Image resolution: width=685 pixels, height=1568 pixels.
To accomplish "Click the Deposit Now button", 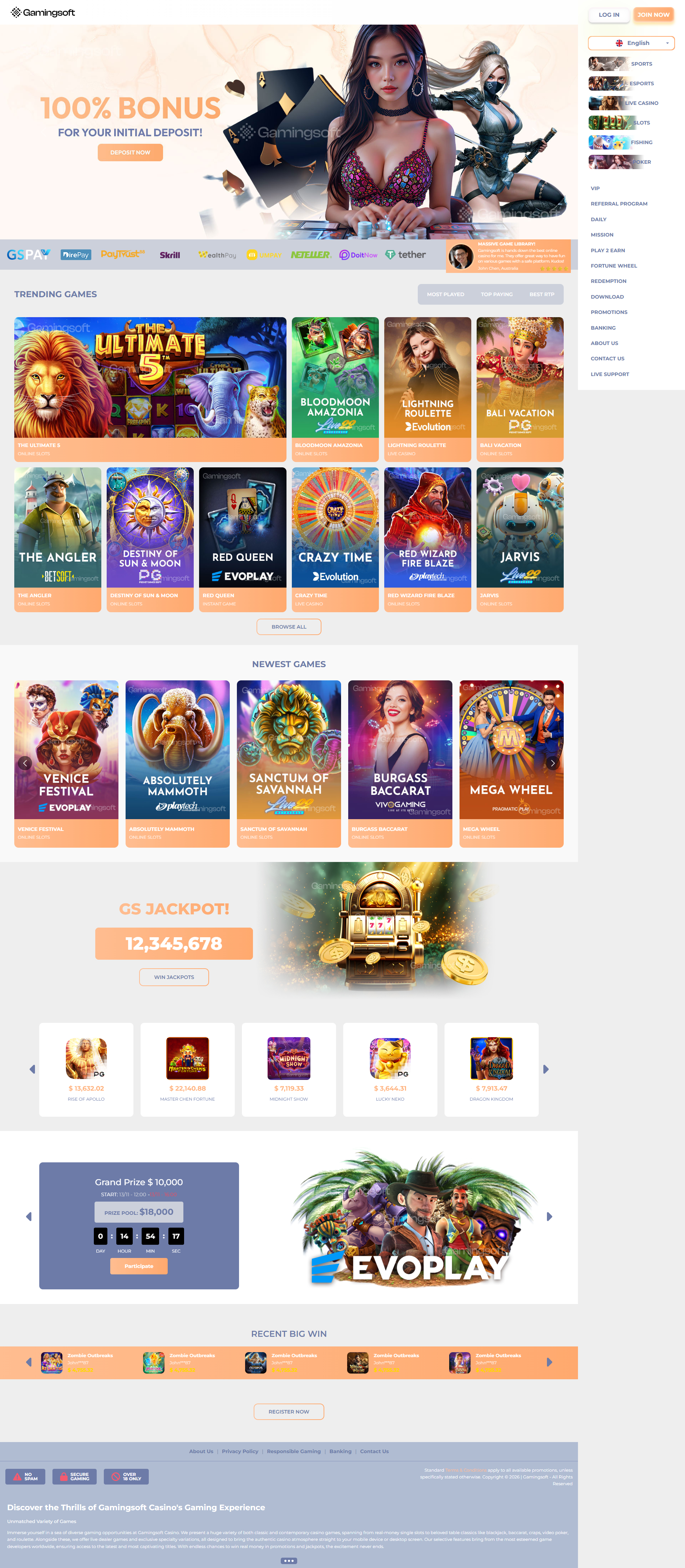I will click(130, 153).
